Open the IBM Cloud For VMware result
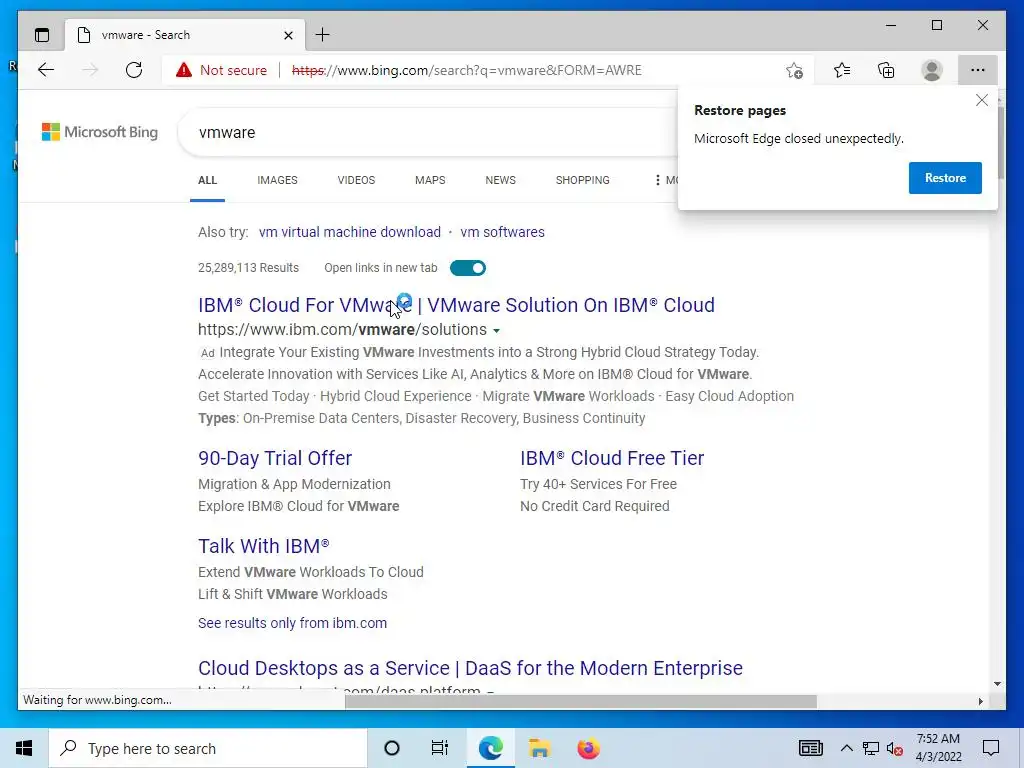The height and width of the screenshot is (768, 1024). [456, 305]
